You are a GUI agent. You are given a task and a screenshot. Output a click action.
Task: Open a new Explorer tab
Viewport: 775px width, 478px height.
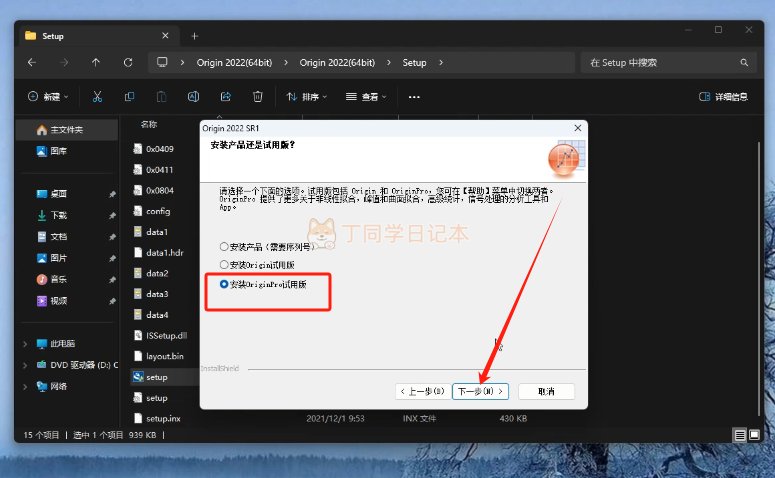(194, 36)
